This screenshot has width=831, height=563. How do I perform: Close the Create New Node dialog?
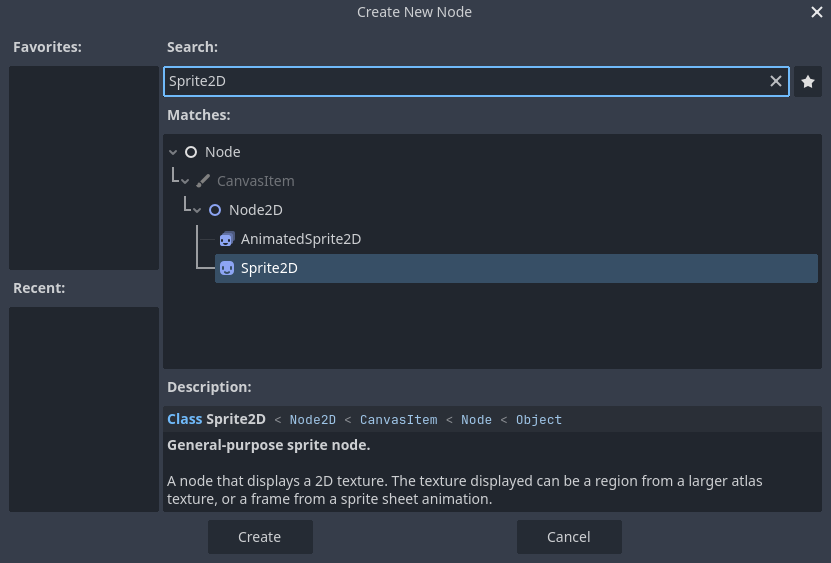pos(816,12)
